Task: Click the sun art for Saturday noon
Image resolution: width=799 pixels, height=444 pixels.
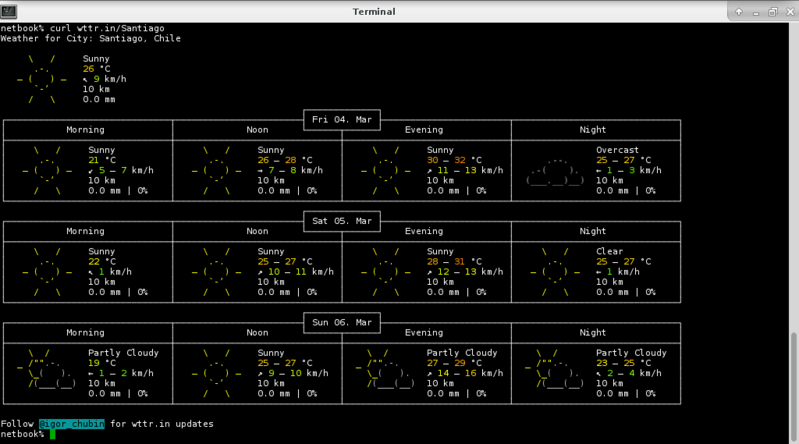Action: (216, 272)
